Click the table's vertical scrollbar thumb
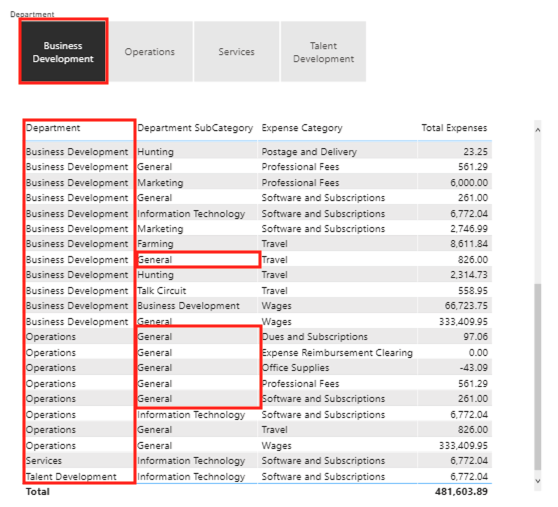558x507 pixels. (538, 376)
